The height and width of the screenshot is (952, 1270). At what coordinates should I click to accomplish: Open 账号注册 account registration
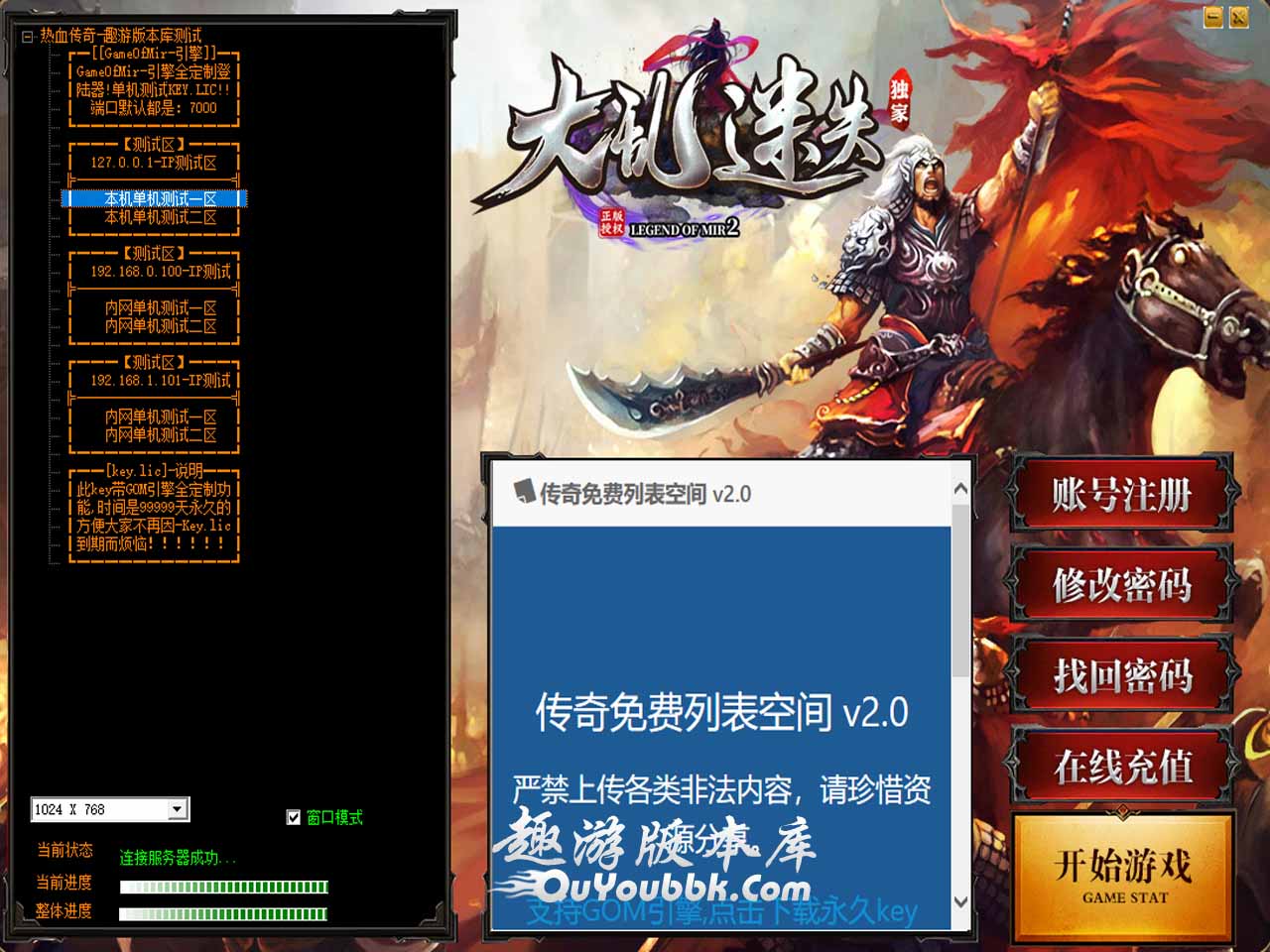pos(1122,494)
